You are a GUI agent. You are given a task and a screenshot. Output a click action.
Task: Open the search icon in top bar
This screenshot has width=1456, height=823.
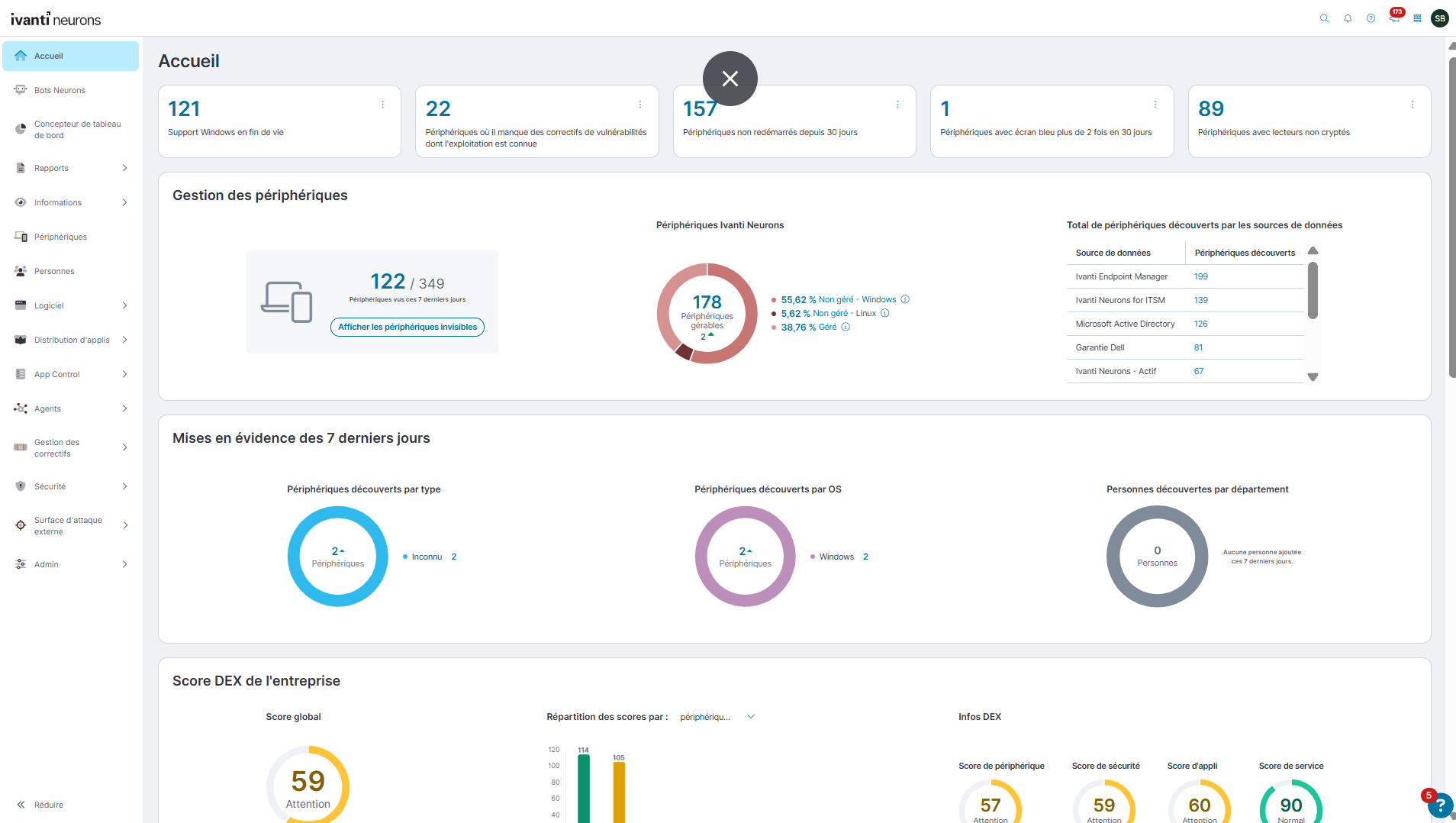click(x=1324, y=18)
